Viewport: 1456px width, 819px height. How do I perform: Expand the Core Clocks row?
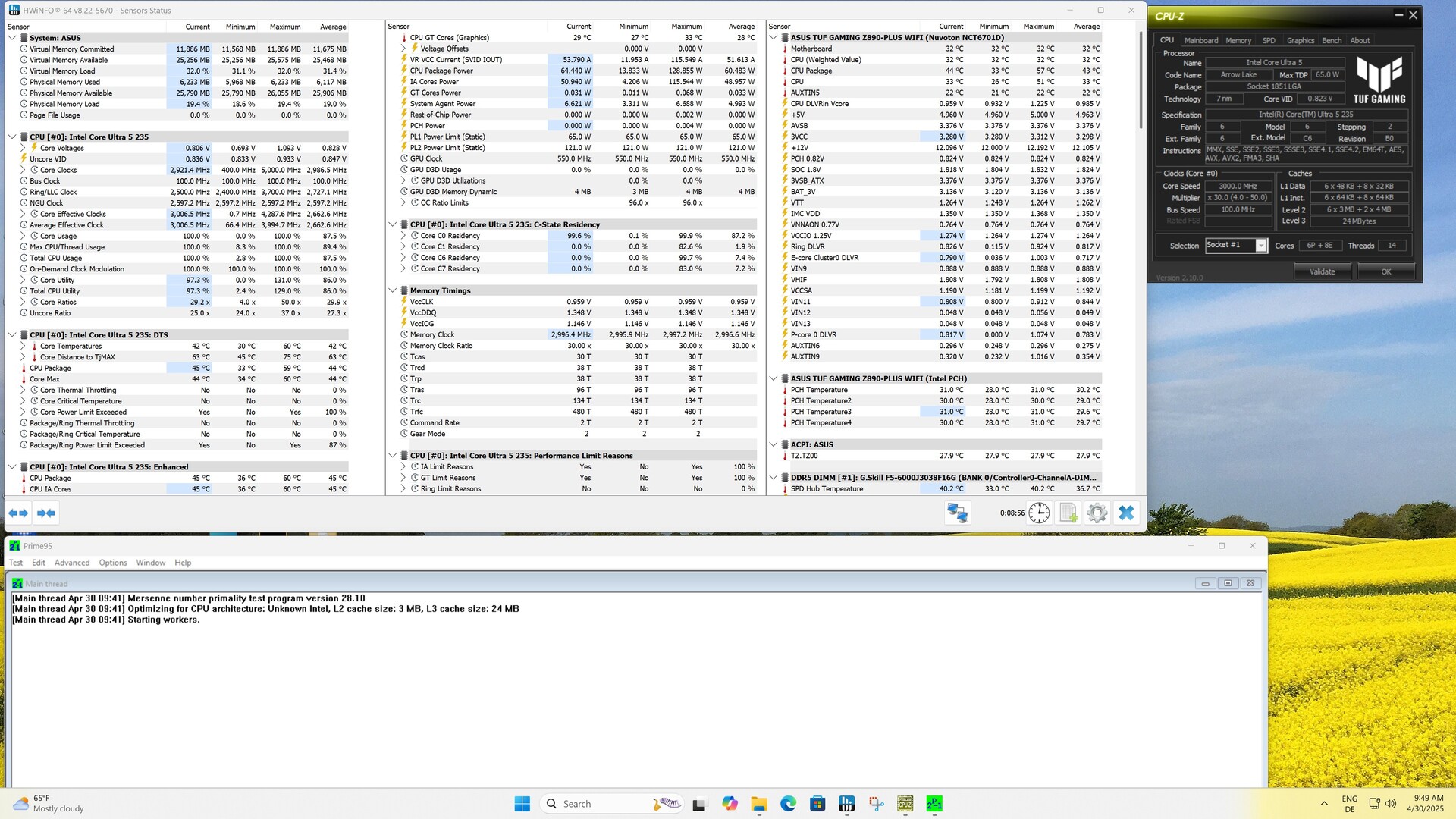point(23,171)
